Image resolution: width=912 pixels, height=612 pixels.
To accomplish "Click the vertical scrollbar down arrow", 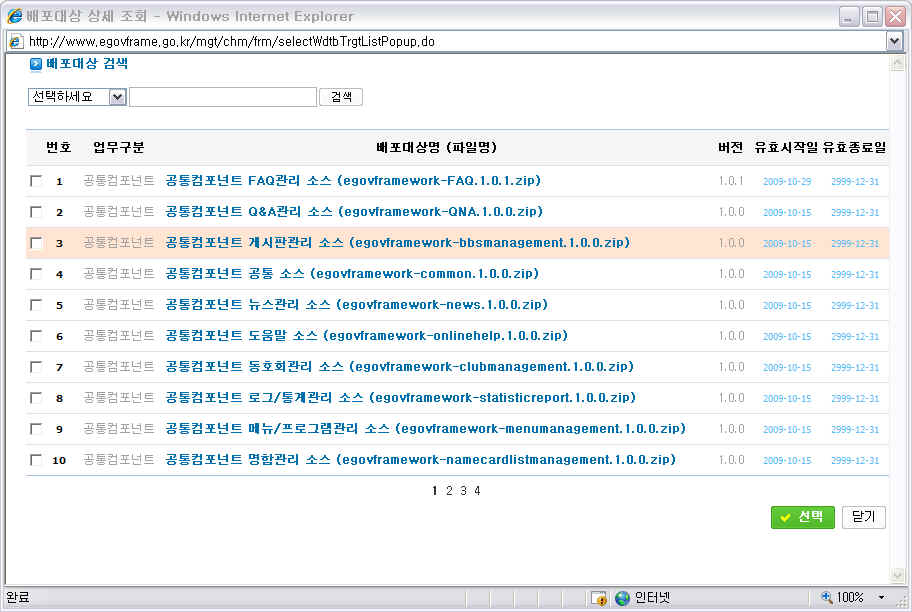I will (896, 575).
